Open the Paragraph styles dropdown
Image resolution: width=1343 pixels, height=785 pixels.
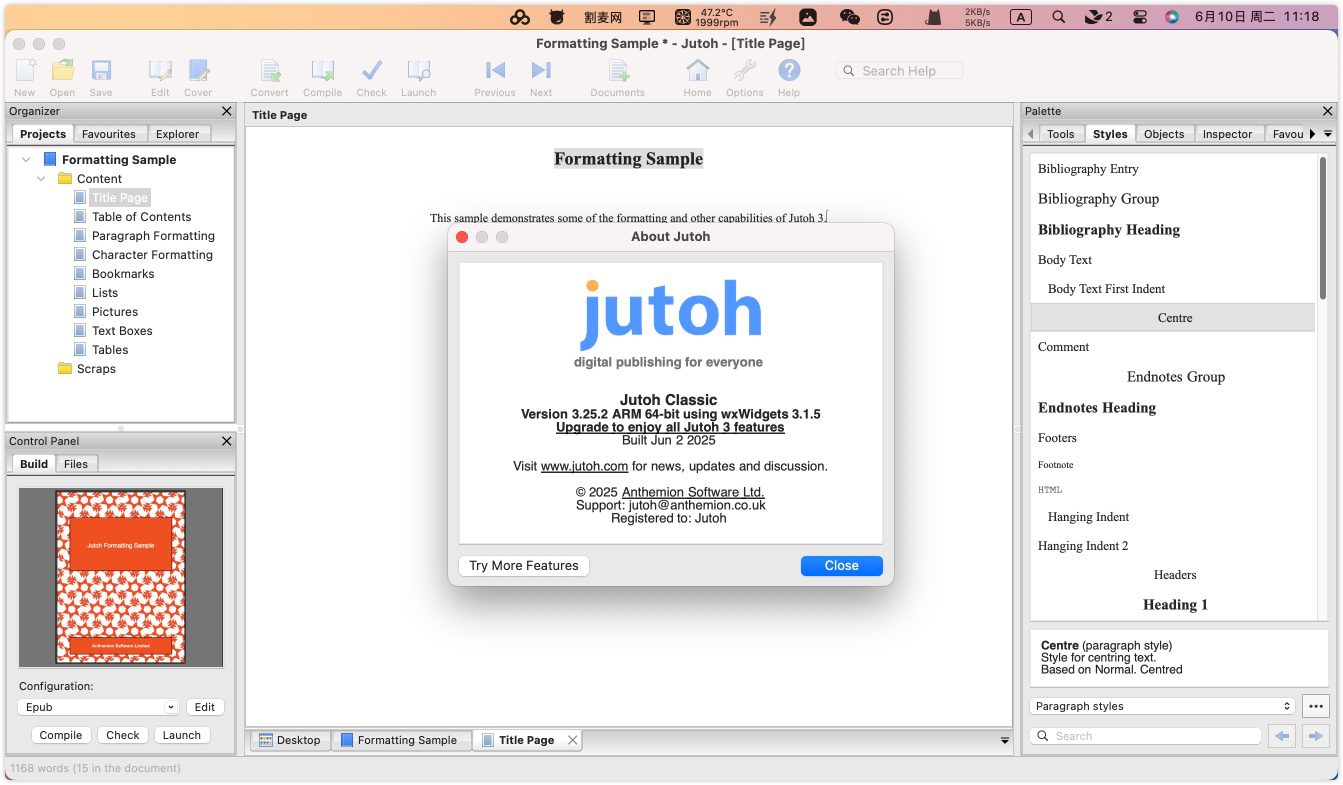(x=1163, y=706)
